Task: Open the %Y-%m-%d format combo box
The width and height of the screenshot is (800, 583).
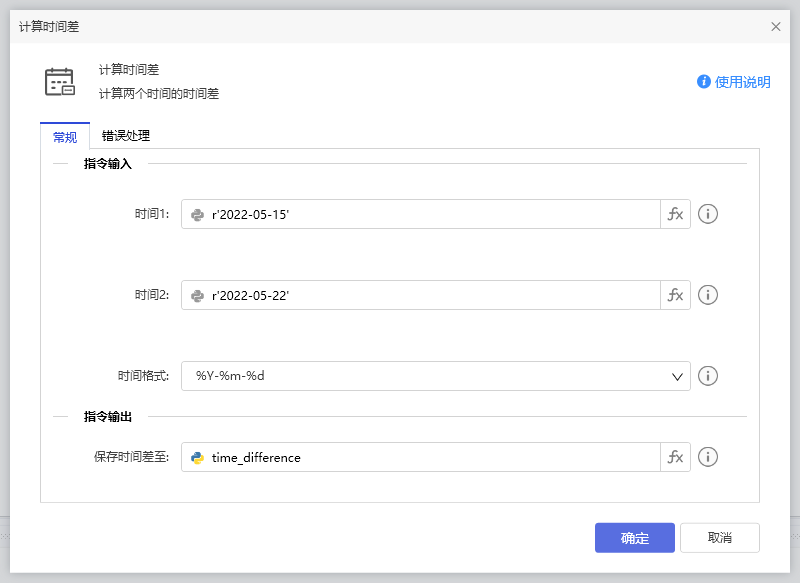Action: point(420,376)
